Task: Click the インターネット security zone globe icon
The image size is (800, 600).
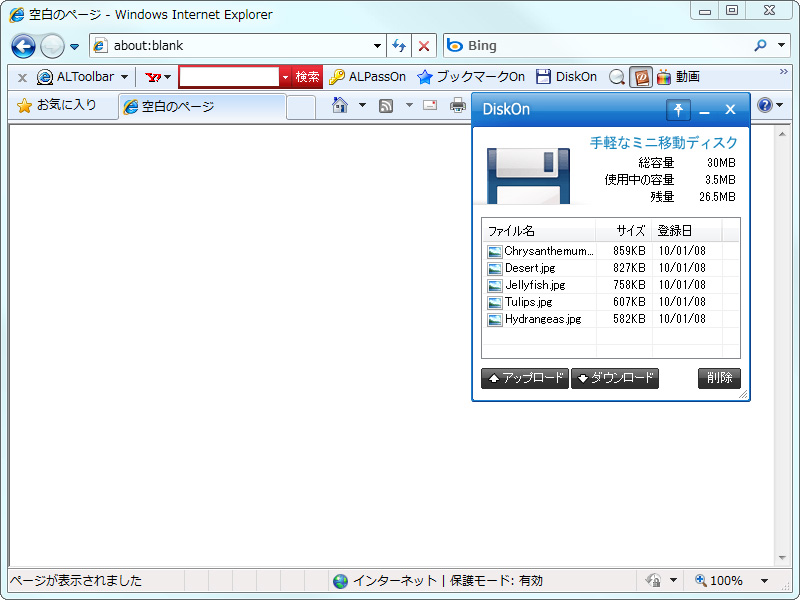Action: [340, 581]
